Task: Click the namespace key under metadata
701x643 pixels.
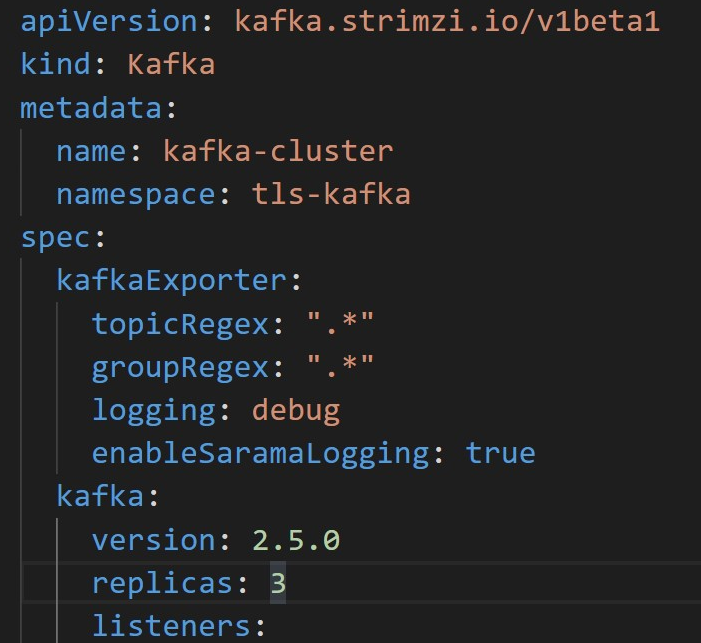Action: click(135, 195)
